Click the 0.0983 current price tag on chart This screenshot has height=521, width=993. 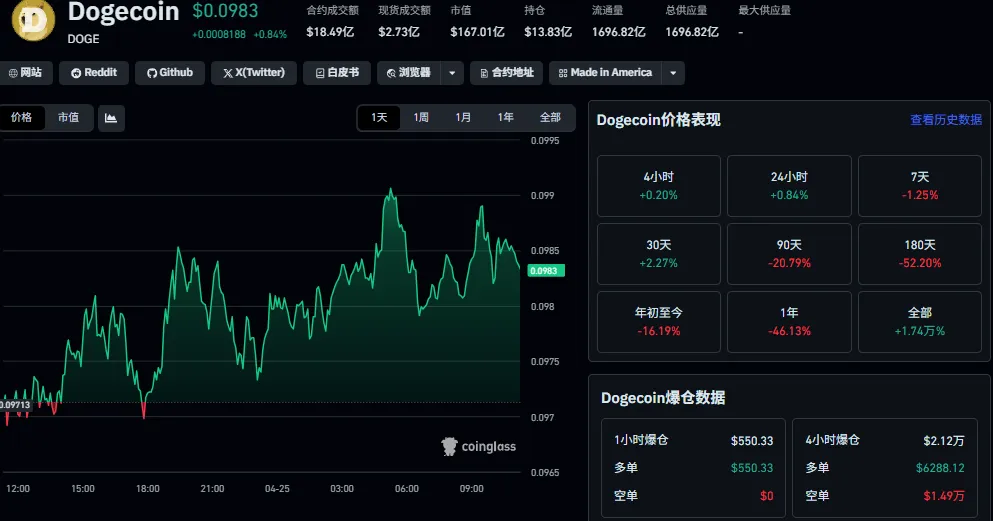545,271
